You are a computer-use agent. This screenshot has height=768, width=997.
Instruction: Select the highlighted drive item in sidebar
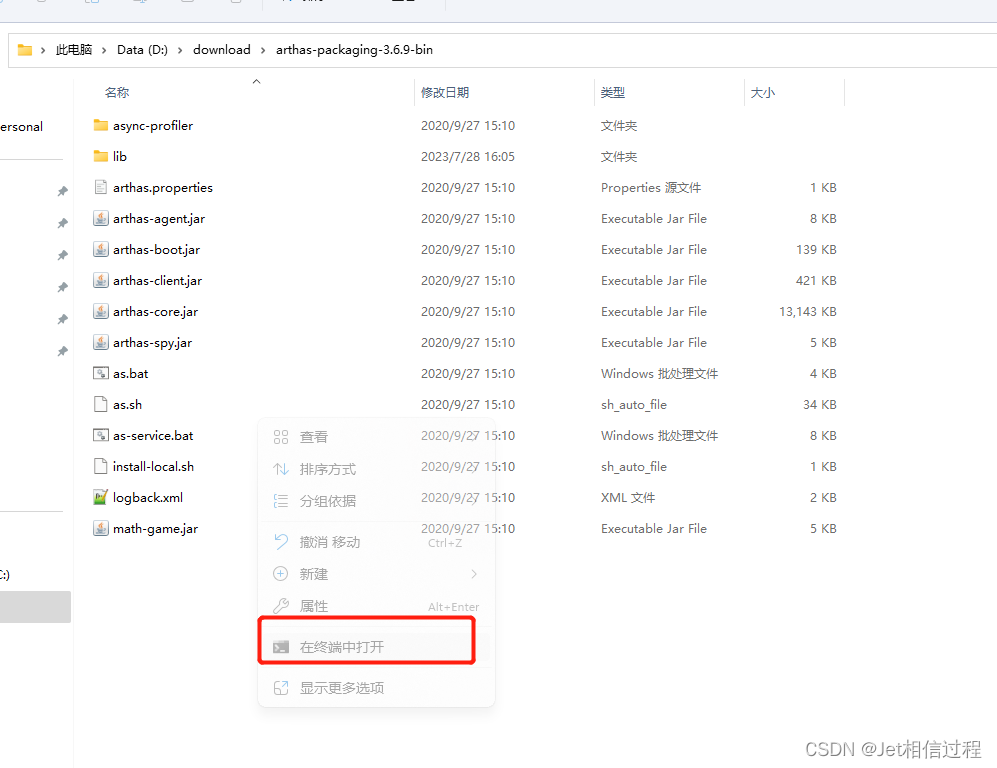tap(35, 607)
